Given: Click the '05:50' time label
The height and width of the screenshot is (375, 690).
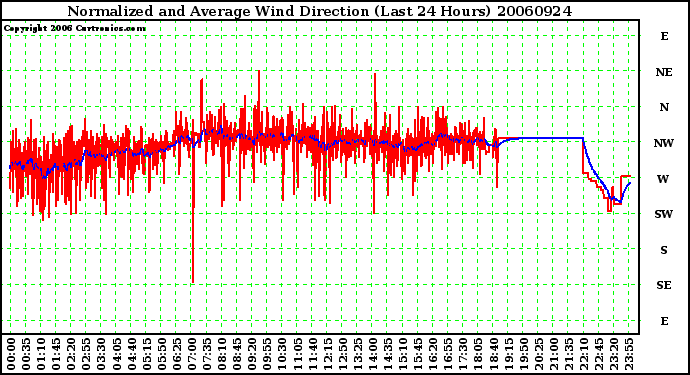Looking at the screenshot, I should point(161,354).
